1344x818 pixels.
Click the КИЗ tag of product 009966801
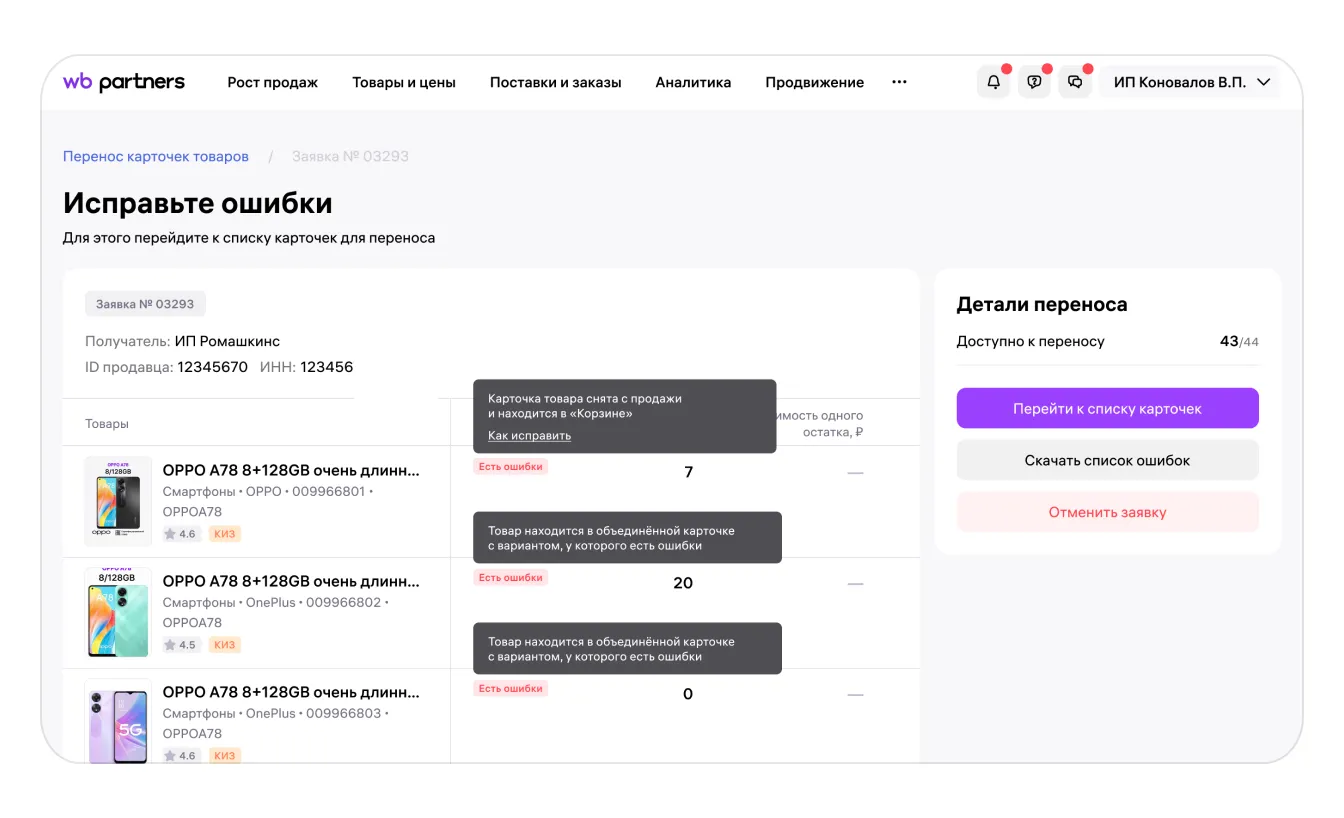click(225, 534)
